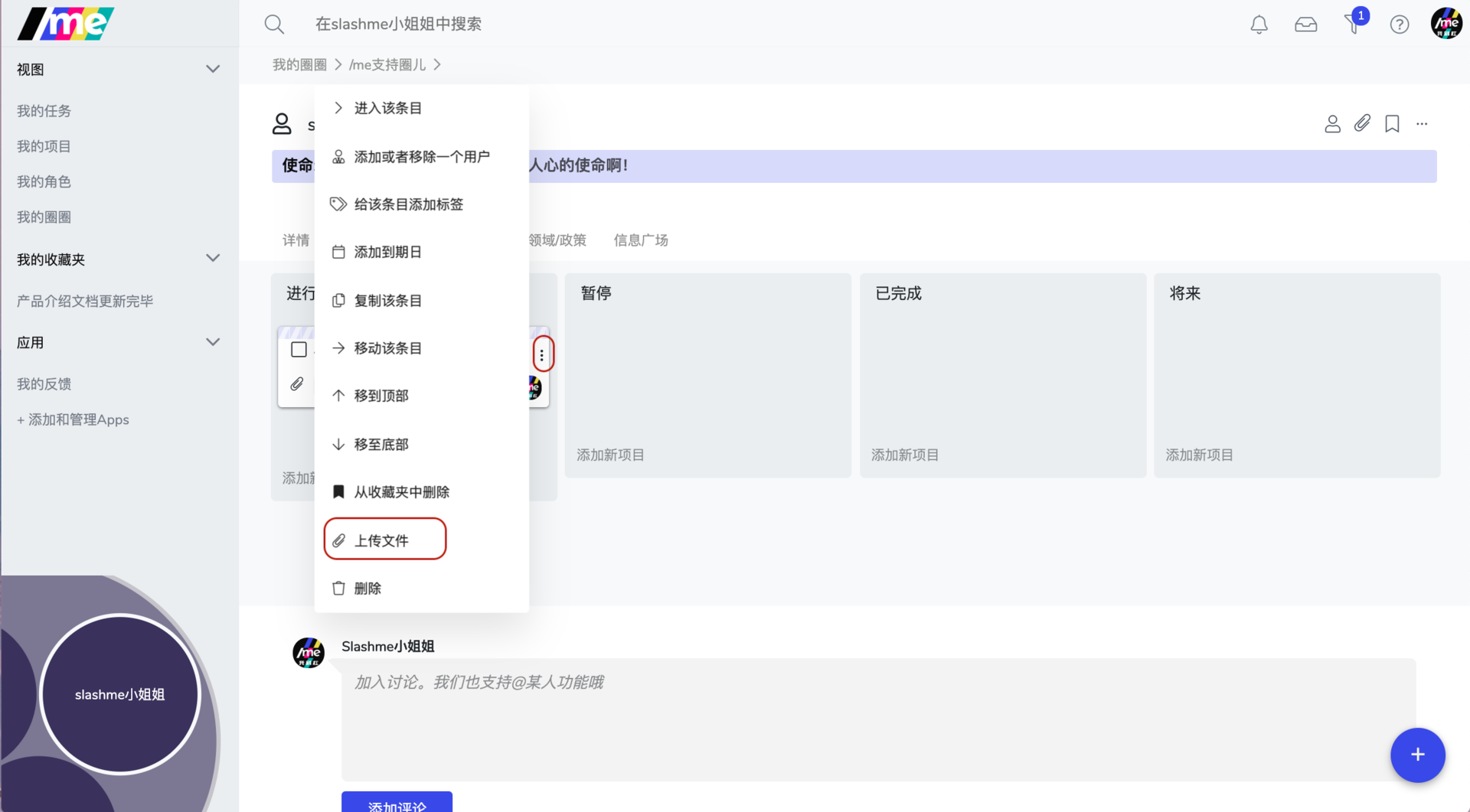
Task: Open the help question mark icon
Action: [1399, 24]
